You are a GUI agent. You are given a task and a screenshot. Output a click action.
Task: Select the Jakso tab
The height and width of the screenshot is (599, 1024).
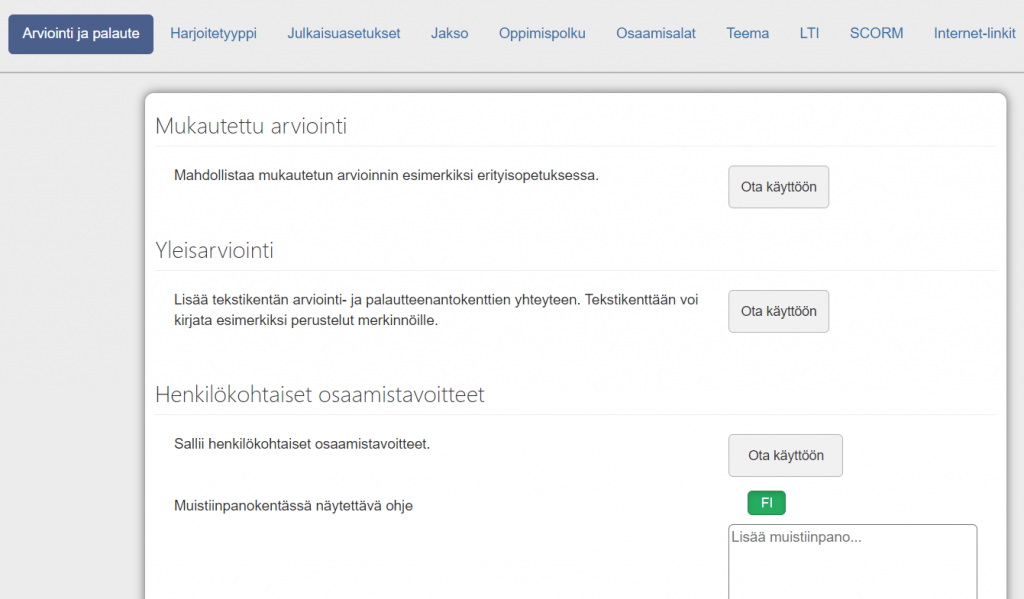449,33
